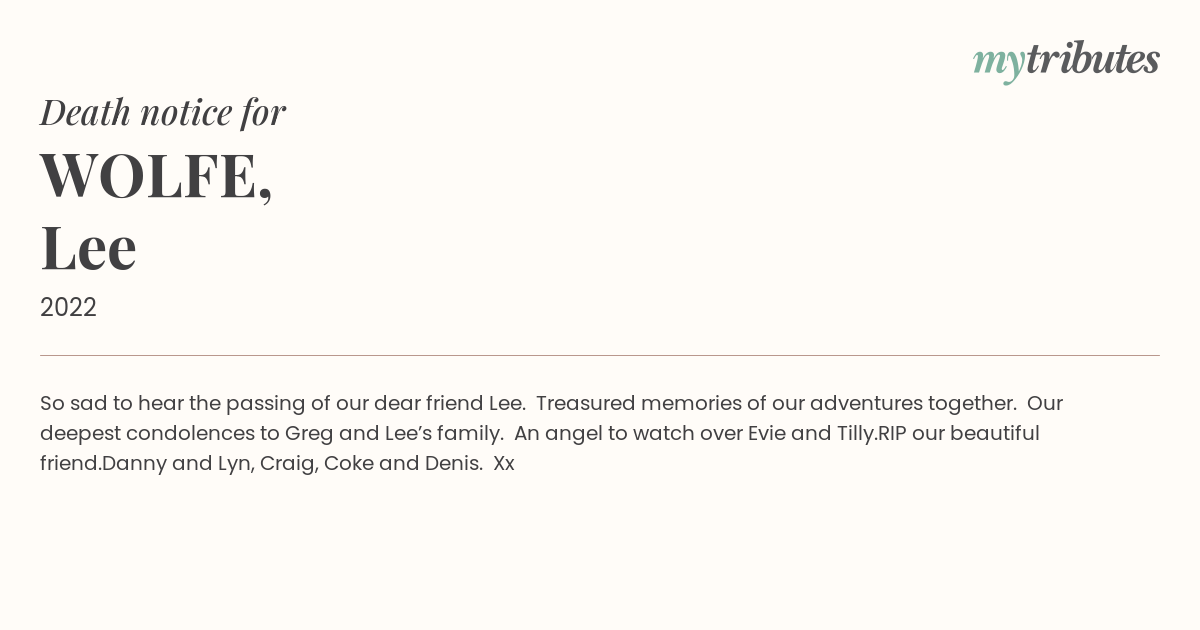Click the mytributes logo
1200x630 pixels.
click(x=1066, y=61)
